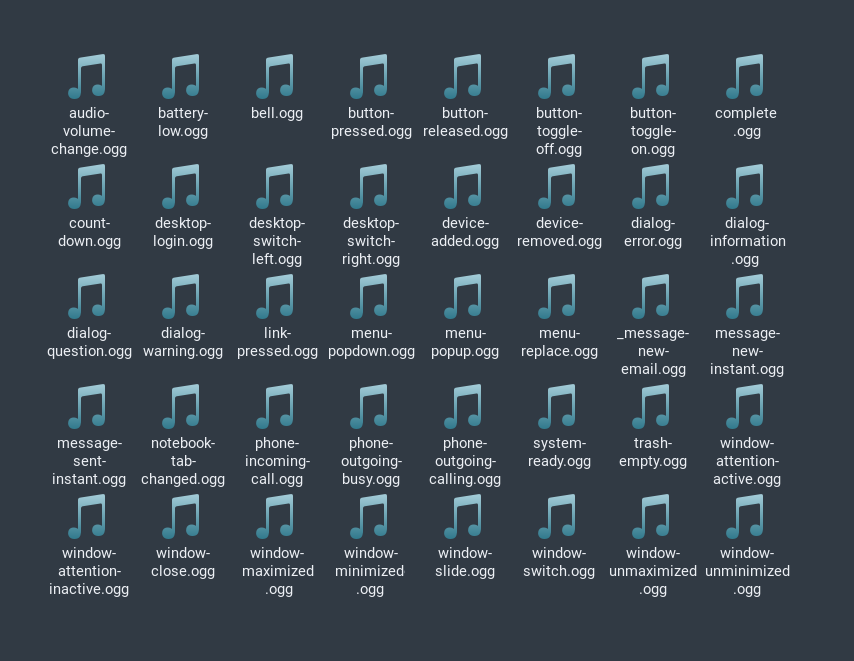Select desktop-switch-right.ogg icon
Image resolution: width=854 pixels, height=661 pixels.
(x=369, y=186)
